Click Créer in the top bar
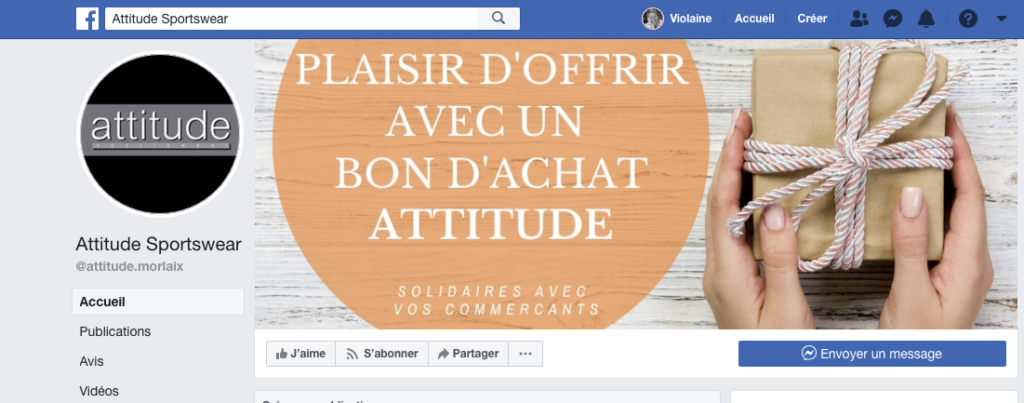Image resolution: width=1024 pixels, height=403 pixels. click(812, 19)
